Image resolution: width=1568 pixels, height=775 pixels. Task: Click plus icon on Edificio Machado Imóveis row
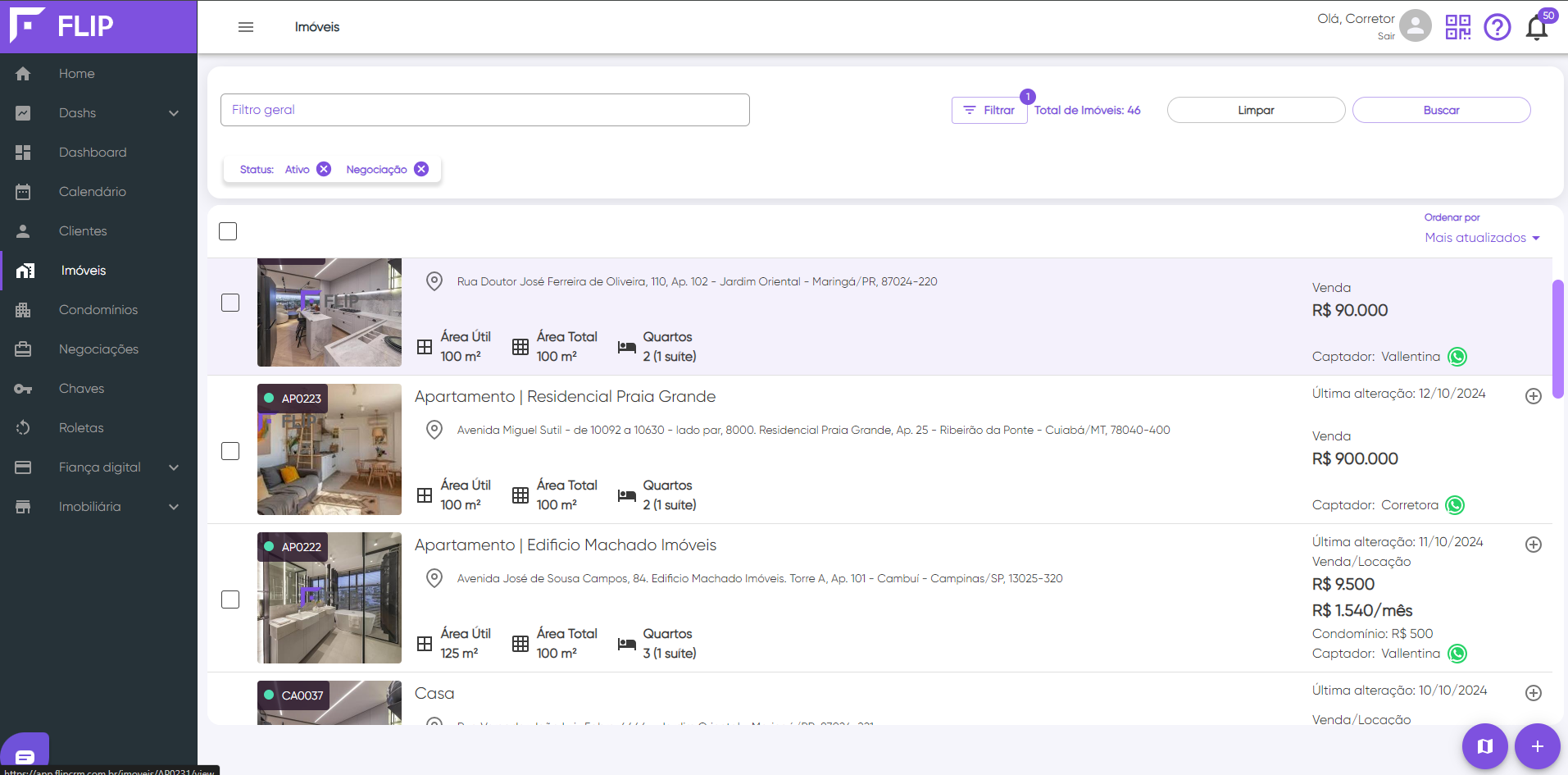(x=1534, y=545)
